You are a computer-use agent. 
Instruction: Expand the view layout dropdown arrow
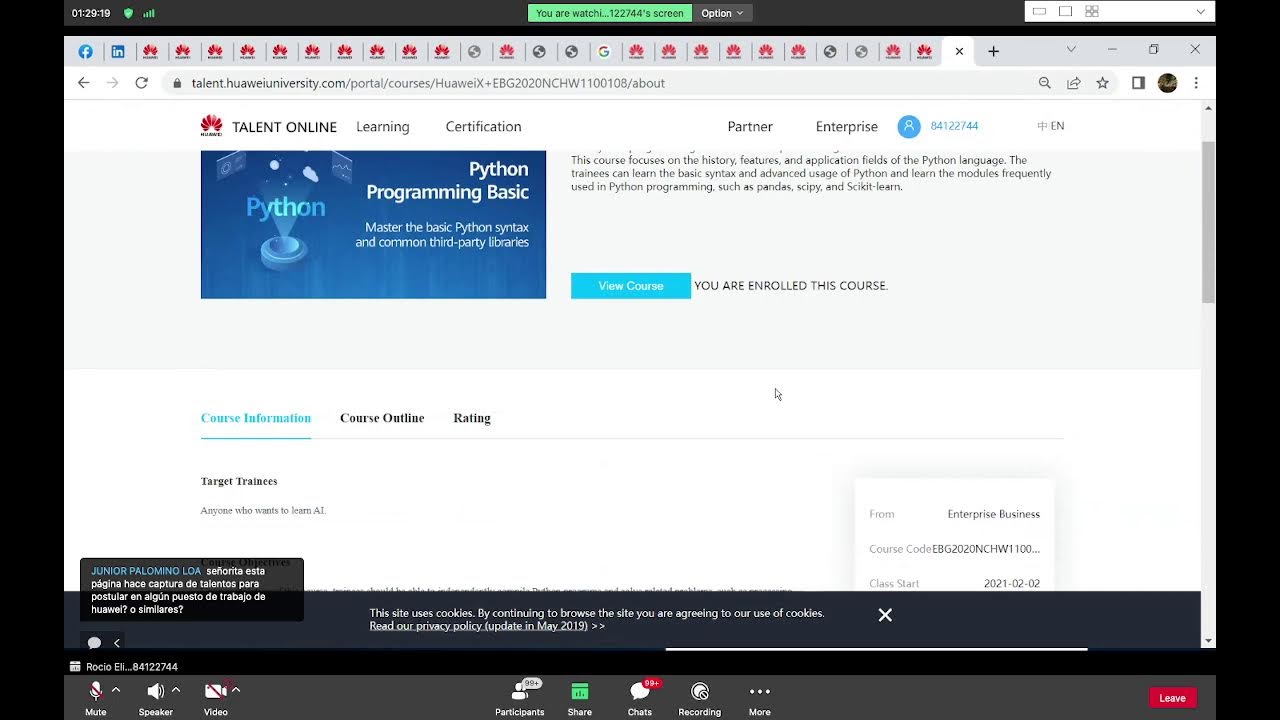coord(1201,12)
